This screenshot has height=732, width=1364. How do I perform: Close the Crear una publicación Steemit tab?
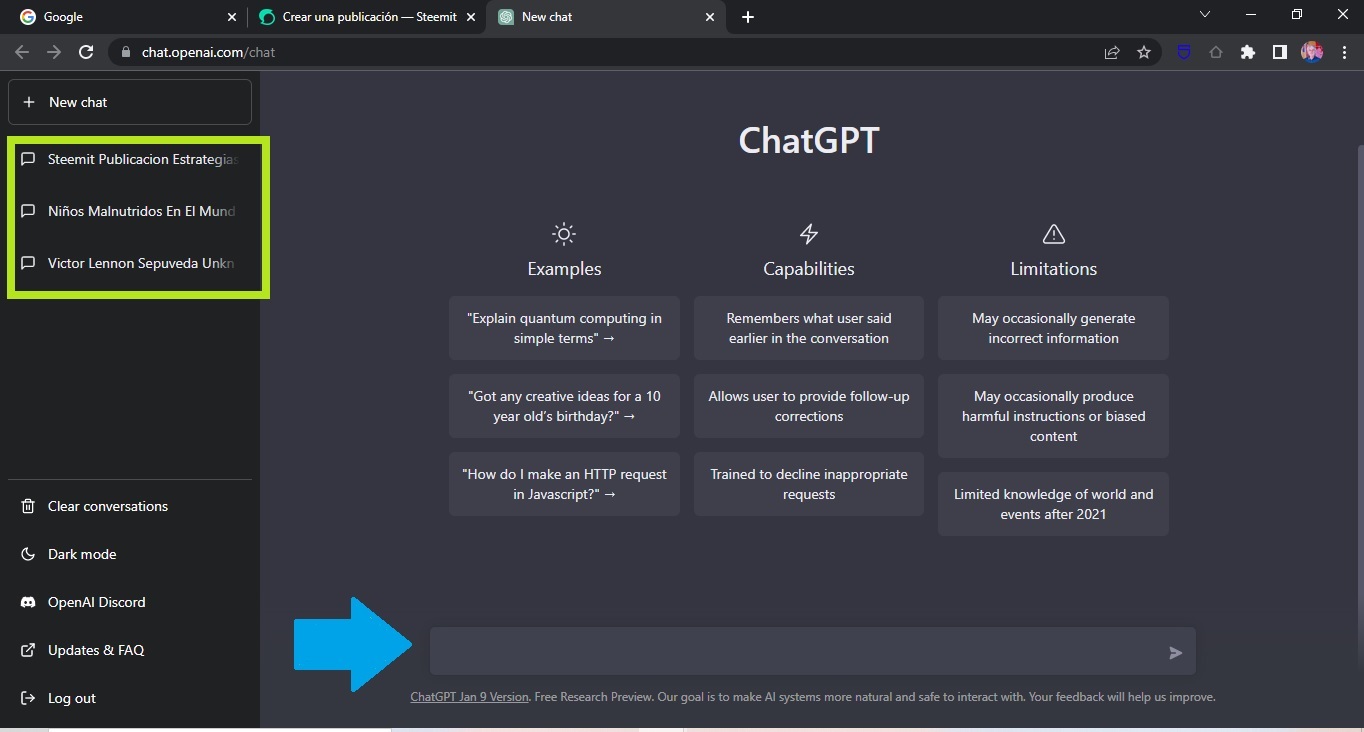pyautogui.click(x=471, y=17)
